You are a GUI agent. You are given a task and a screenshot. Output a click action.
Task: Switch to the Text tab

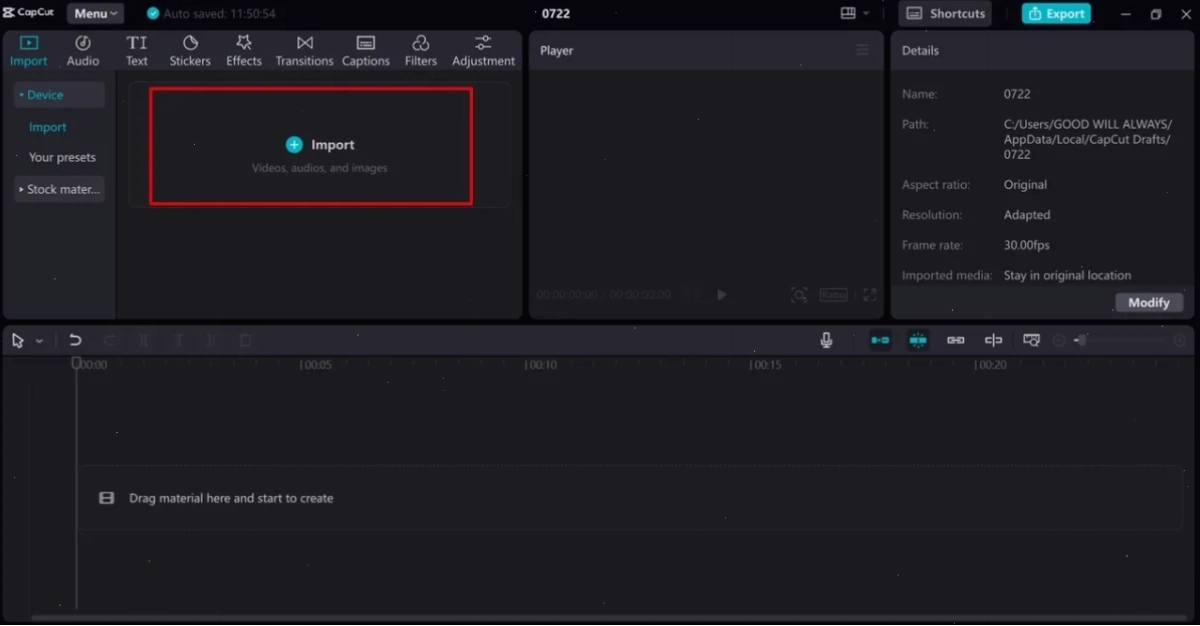coord(137,51)
